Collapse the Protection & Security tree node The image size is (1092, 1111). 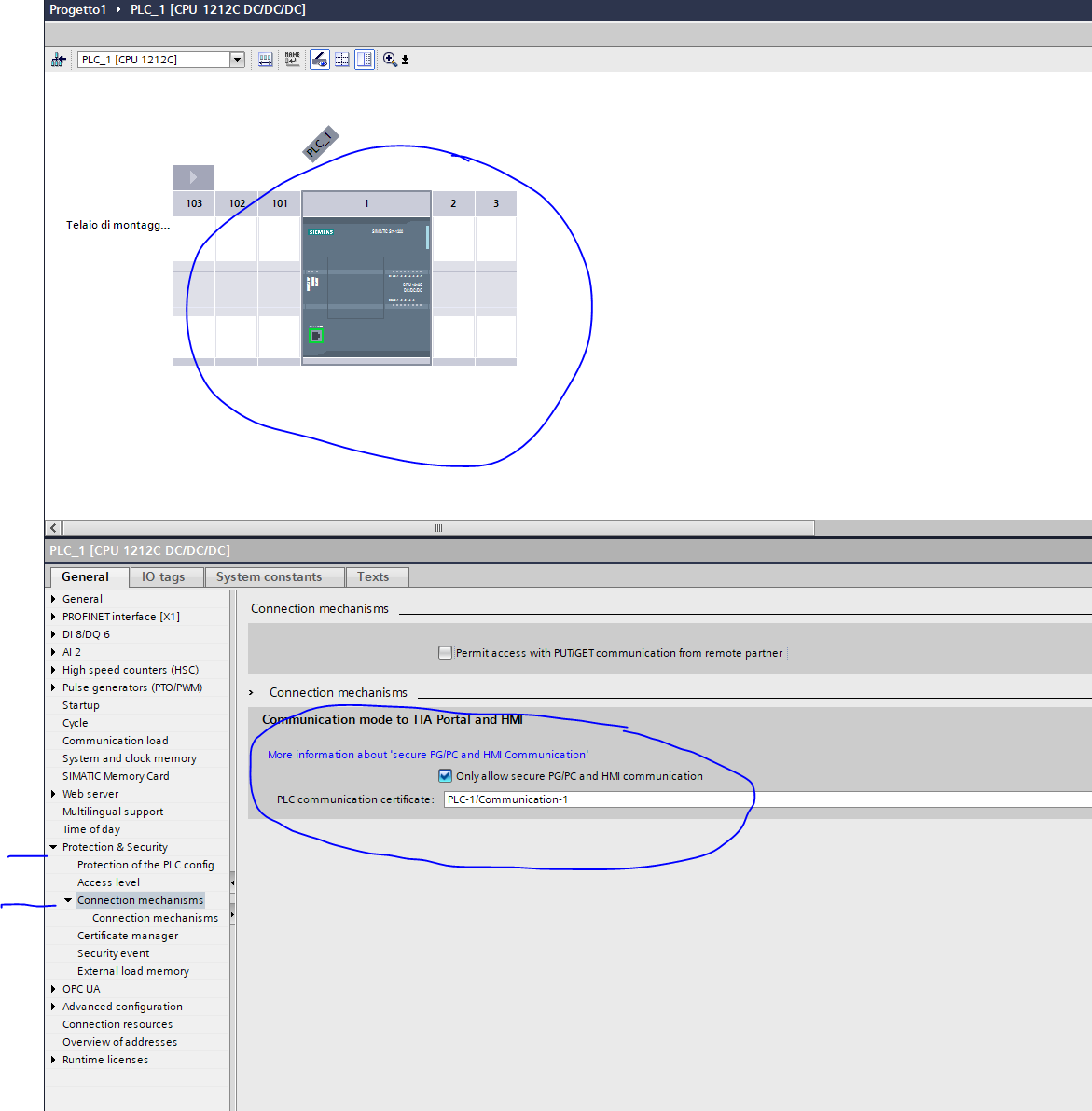(x=53, y=847)
